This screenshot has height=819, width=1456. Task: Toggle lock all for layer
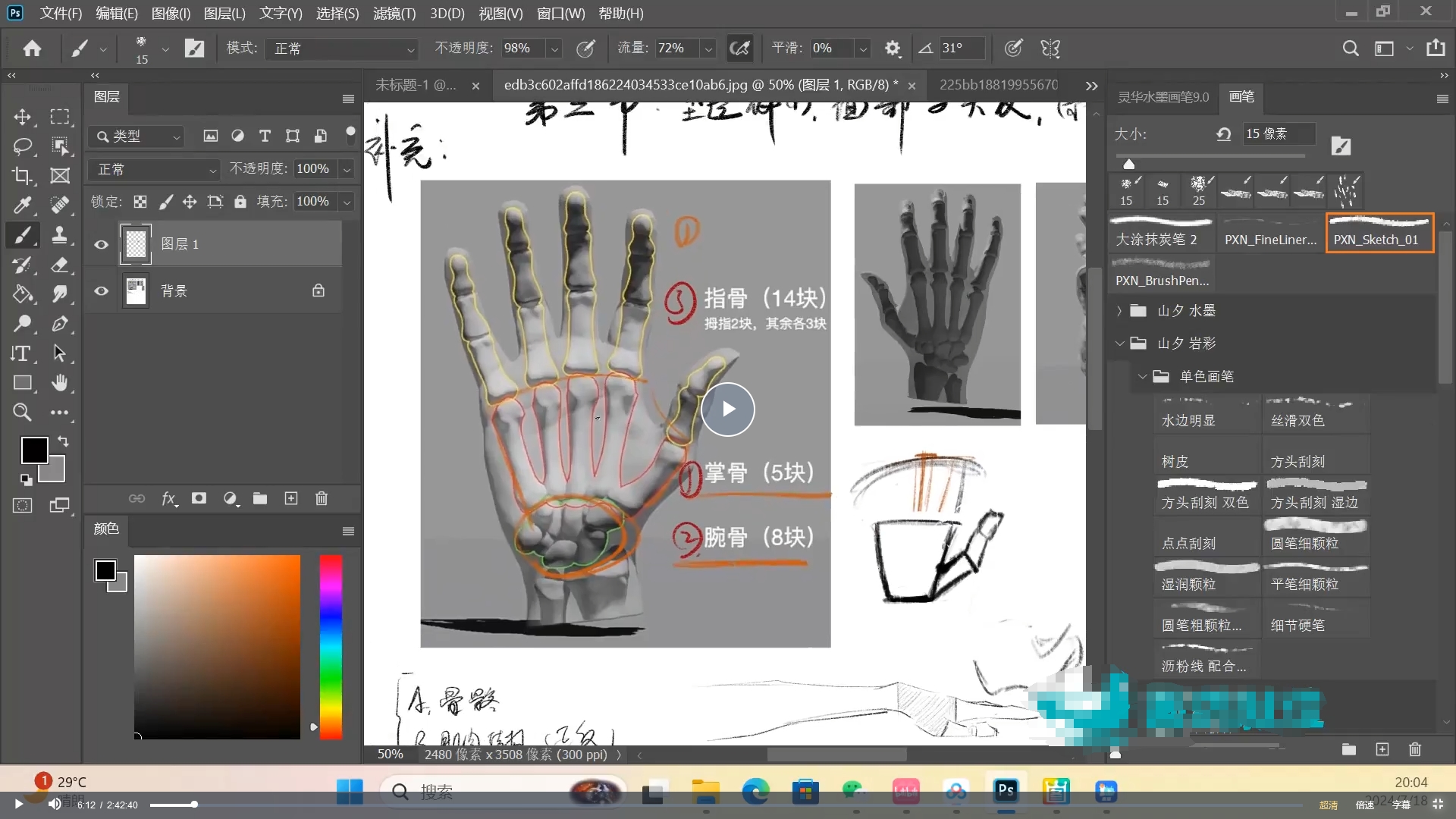(x=240, y=202)
